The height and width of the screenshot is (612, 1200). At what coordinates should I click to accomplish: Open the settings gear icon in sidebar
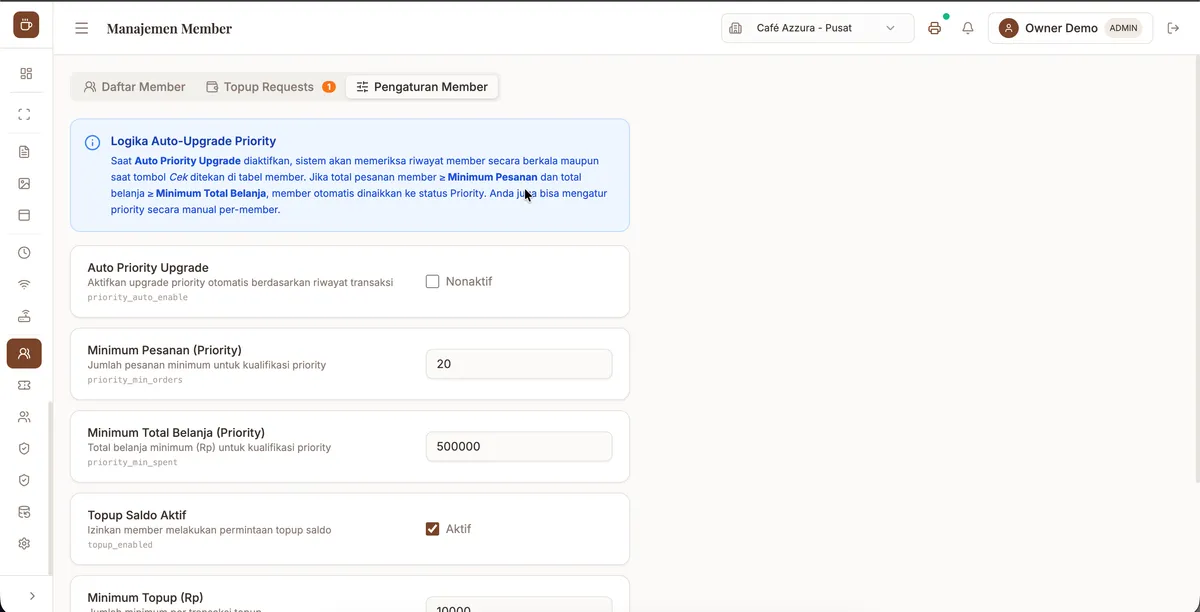(25, 543)
